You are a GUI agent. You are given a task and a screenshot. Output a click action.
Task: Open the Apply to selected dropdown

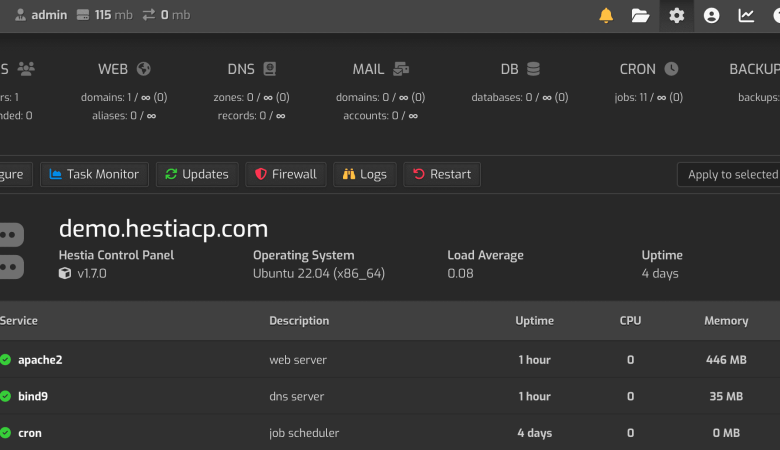pos(729,175)
